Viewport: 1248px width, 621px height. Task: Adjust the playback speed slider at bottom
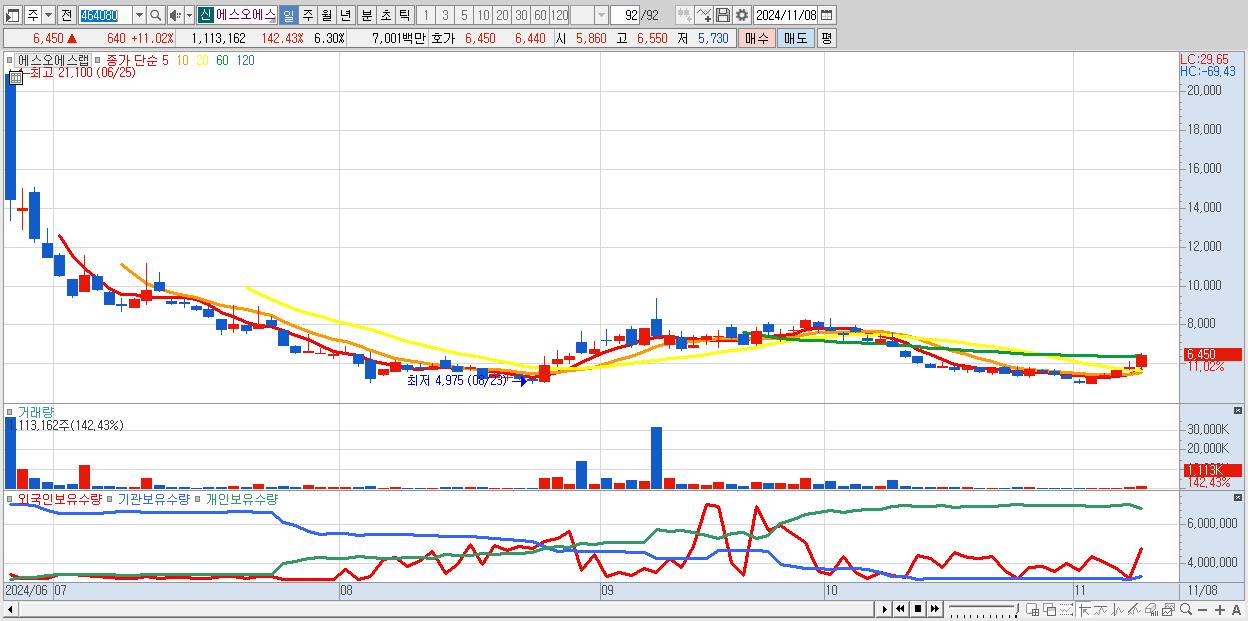pyautogui.click(x=983, y=609)
